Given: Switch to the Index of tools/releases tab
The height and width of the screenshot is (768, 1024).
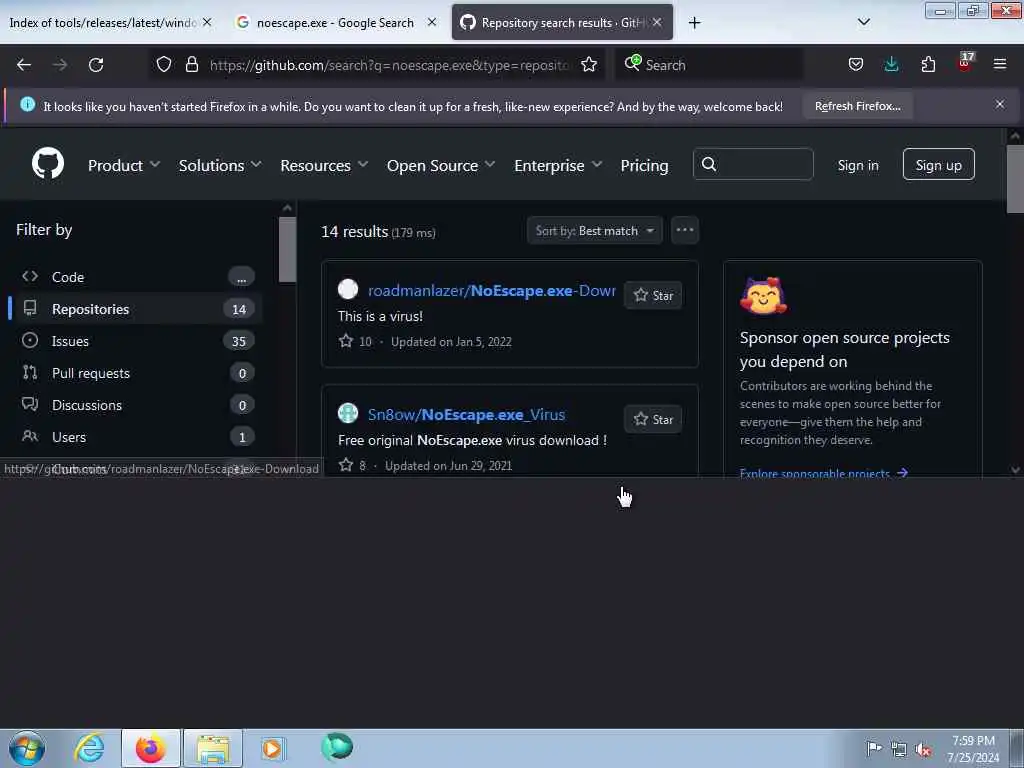Looking at the screenshot, I should point(103,22).
